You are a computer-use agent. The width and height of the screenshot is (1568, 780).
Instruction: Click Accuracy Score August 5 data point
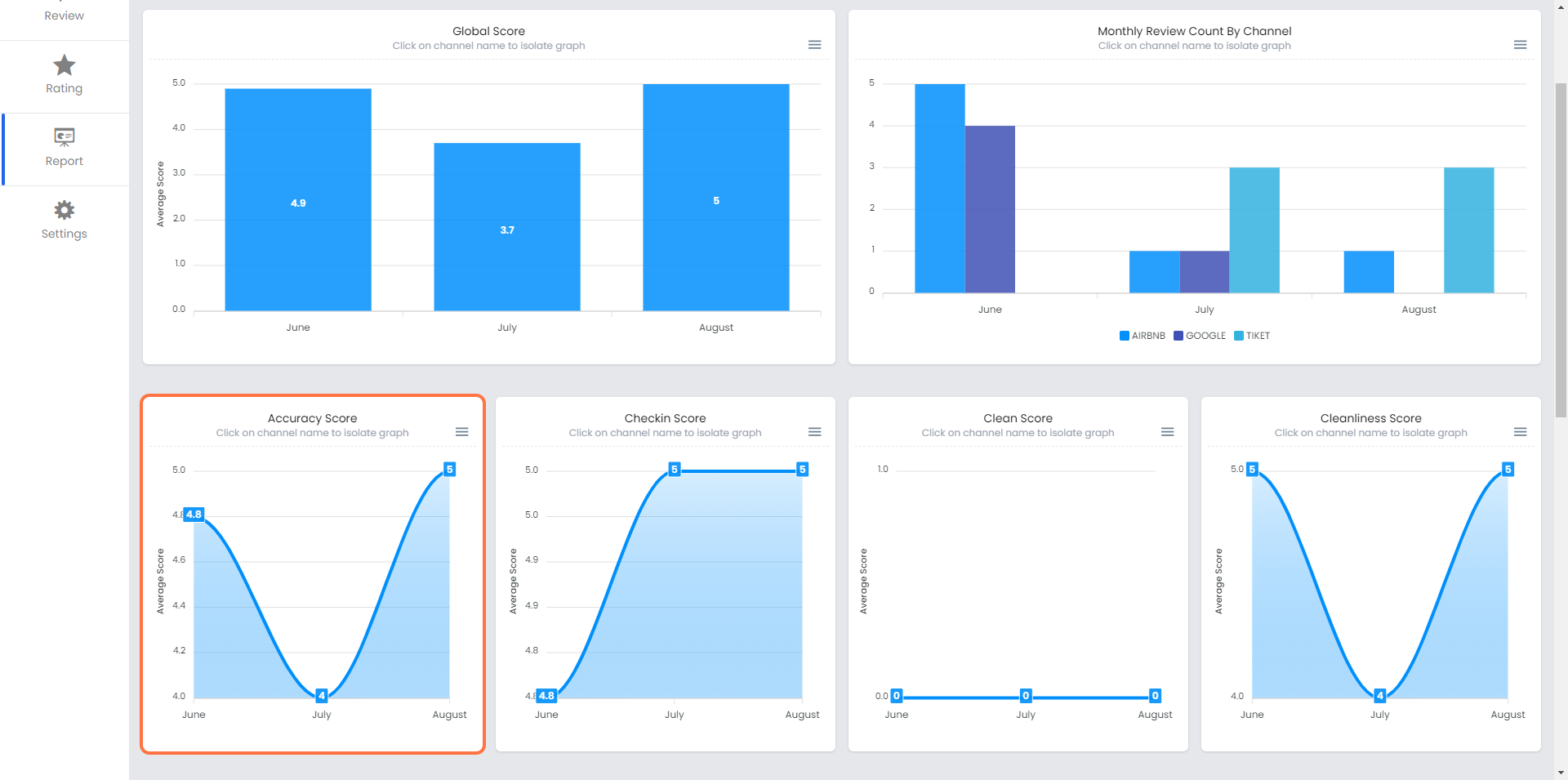[x=449, y=470]
